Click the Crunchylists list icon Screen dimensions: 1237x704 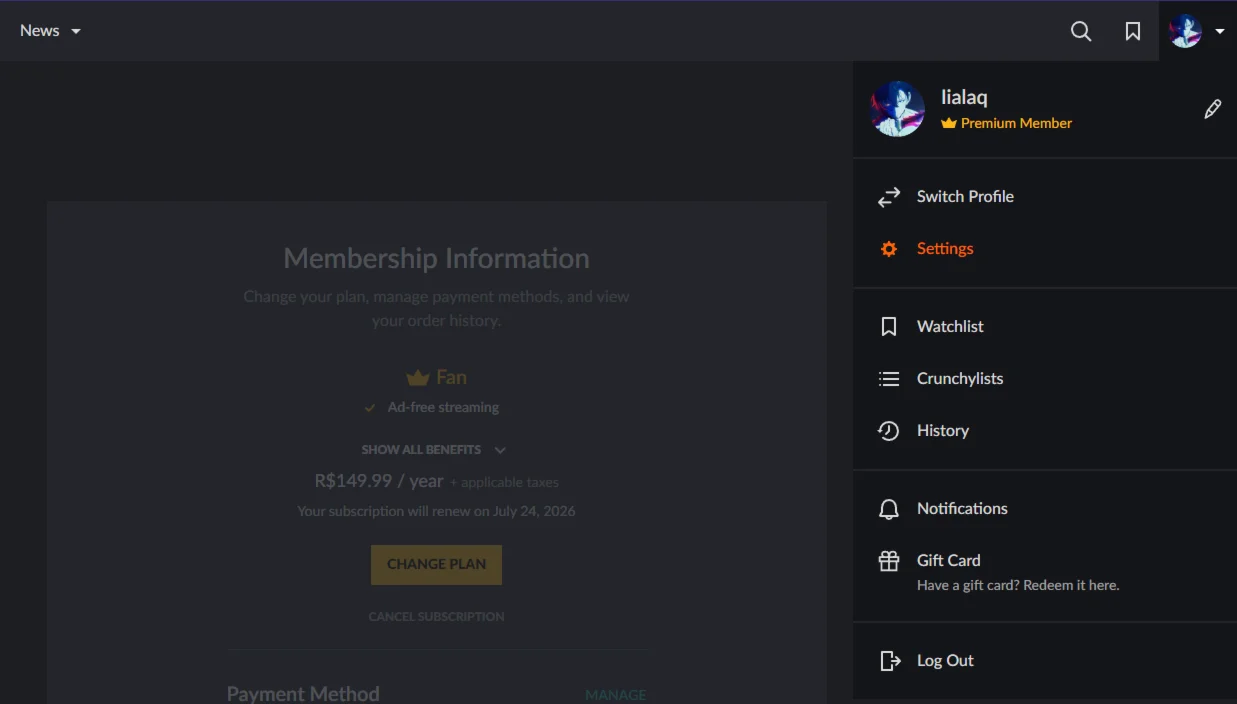coord(889,379)
